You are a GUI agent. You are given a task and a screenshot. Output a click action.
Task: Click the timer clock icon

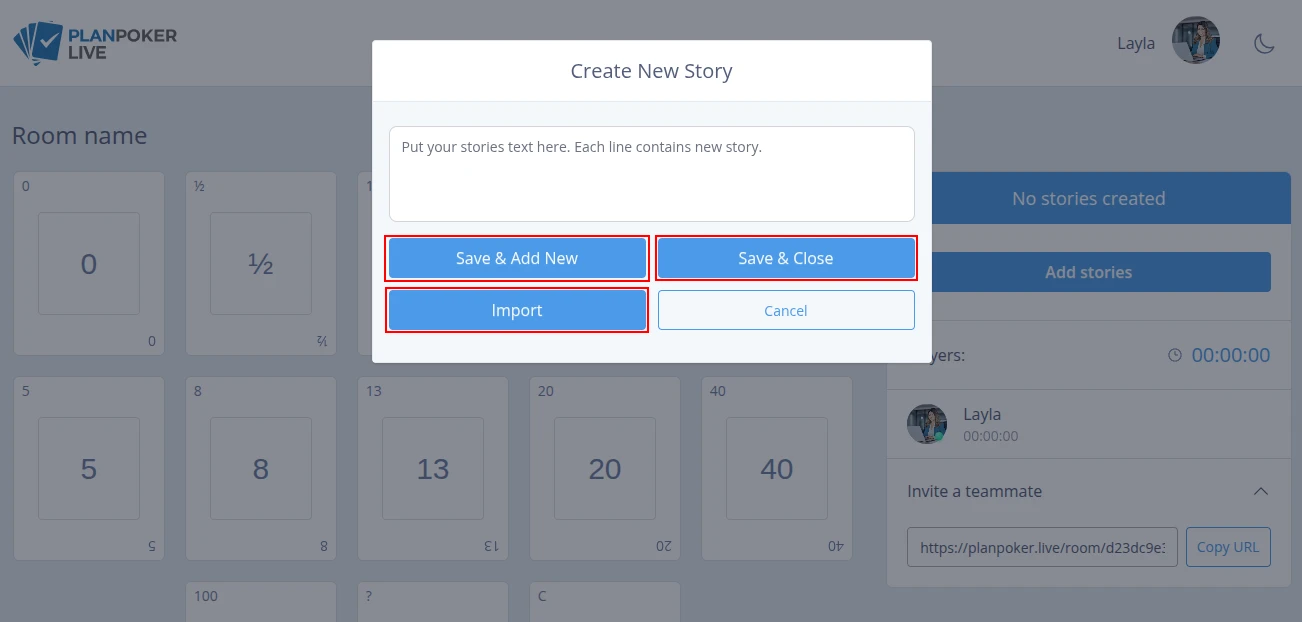pos(1175,355)
